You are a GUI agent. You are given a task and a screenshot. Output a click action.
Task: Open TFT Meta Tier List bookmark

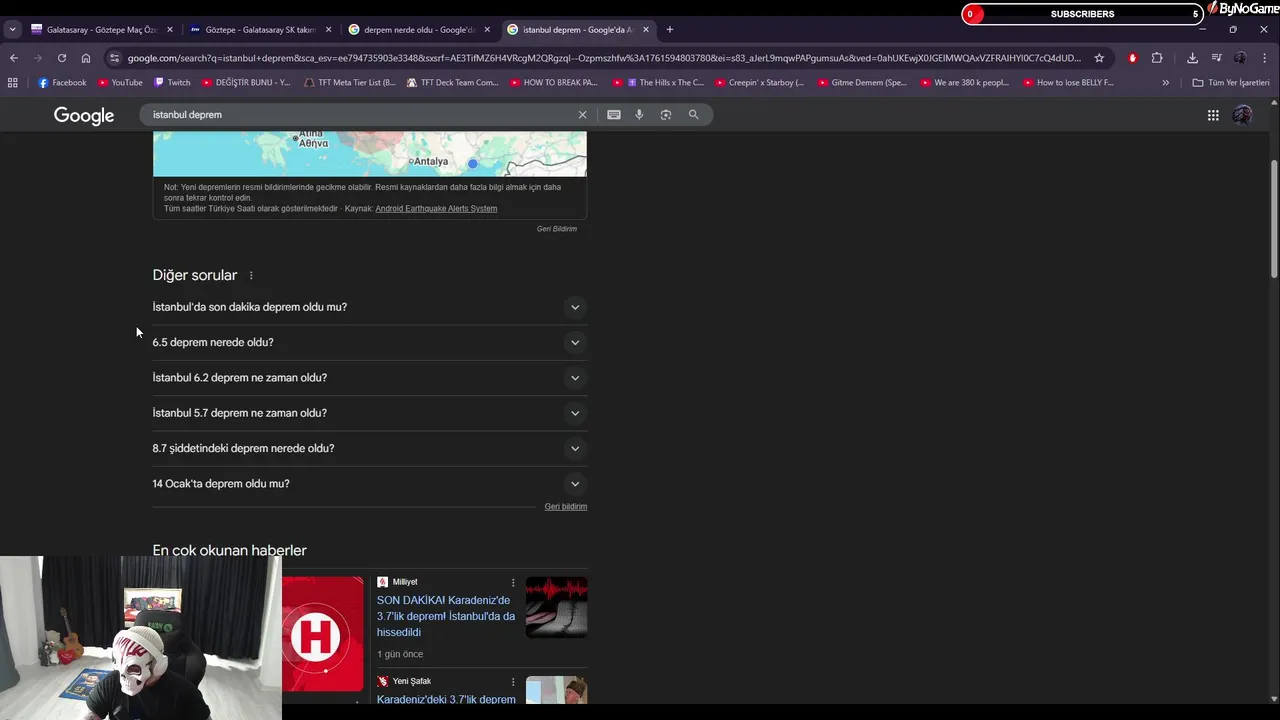click(x=349, y=83)
